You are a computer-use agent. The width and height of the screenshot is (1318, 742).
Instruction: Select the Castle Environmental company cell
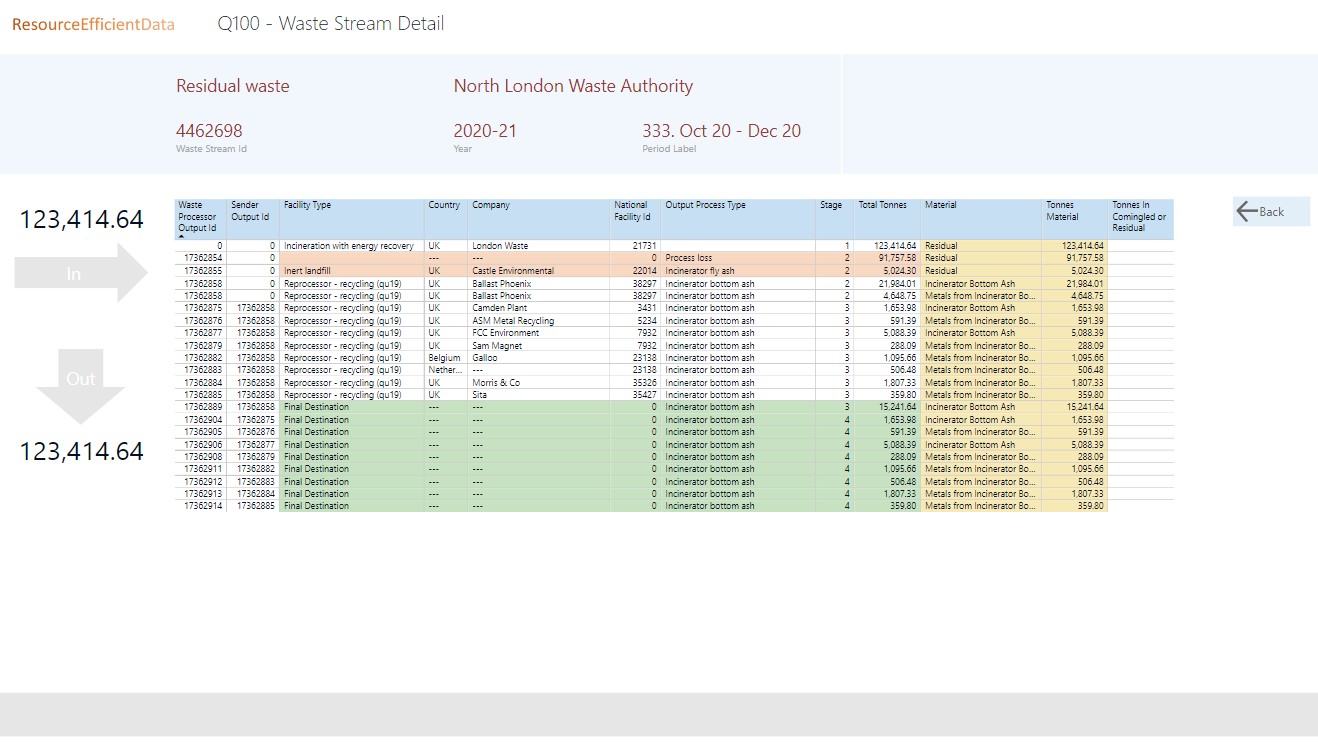point(513,271)
